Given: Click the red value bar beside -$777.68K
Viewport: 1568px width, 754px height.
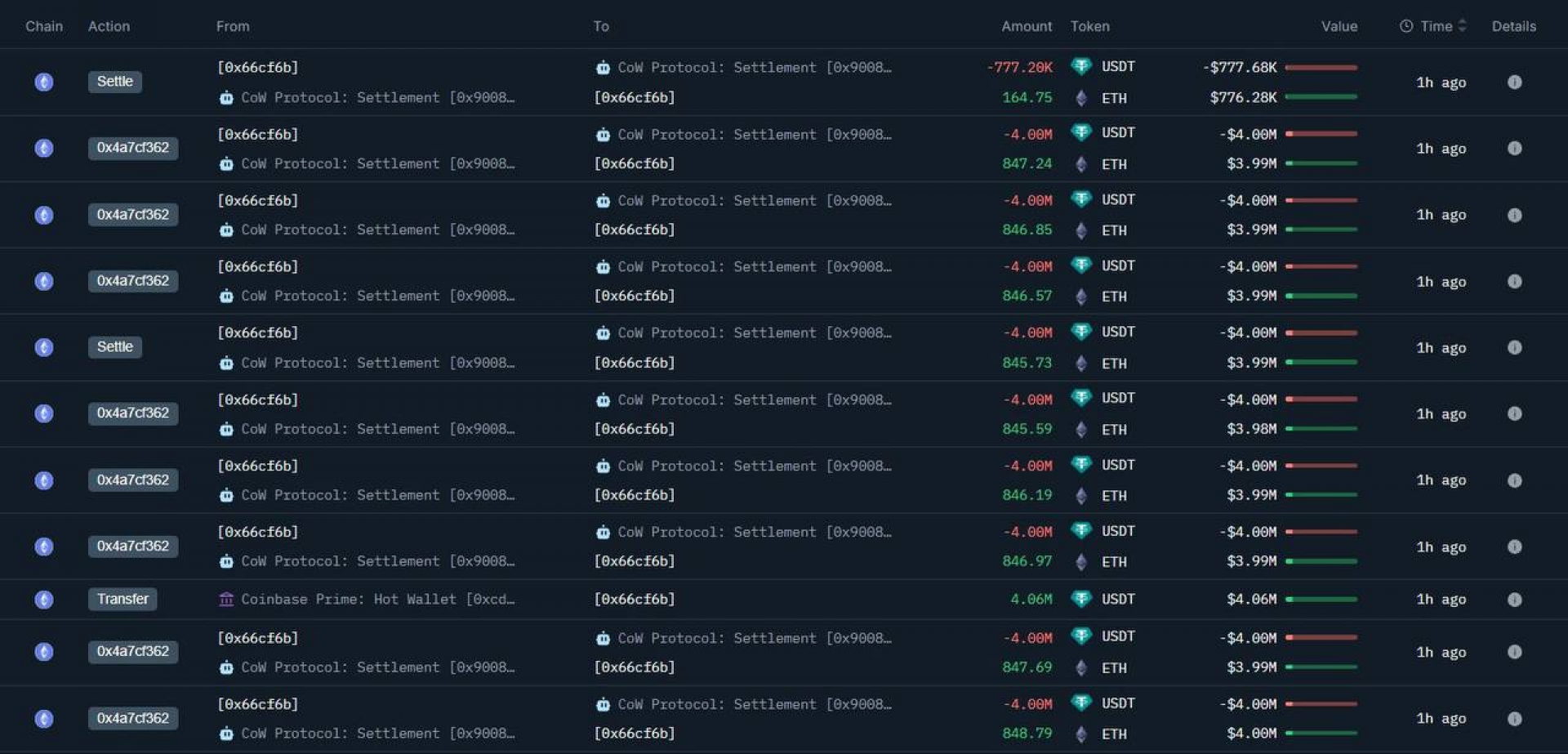Looking at the screenshot, I should tap(1321, 68).
